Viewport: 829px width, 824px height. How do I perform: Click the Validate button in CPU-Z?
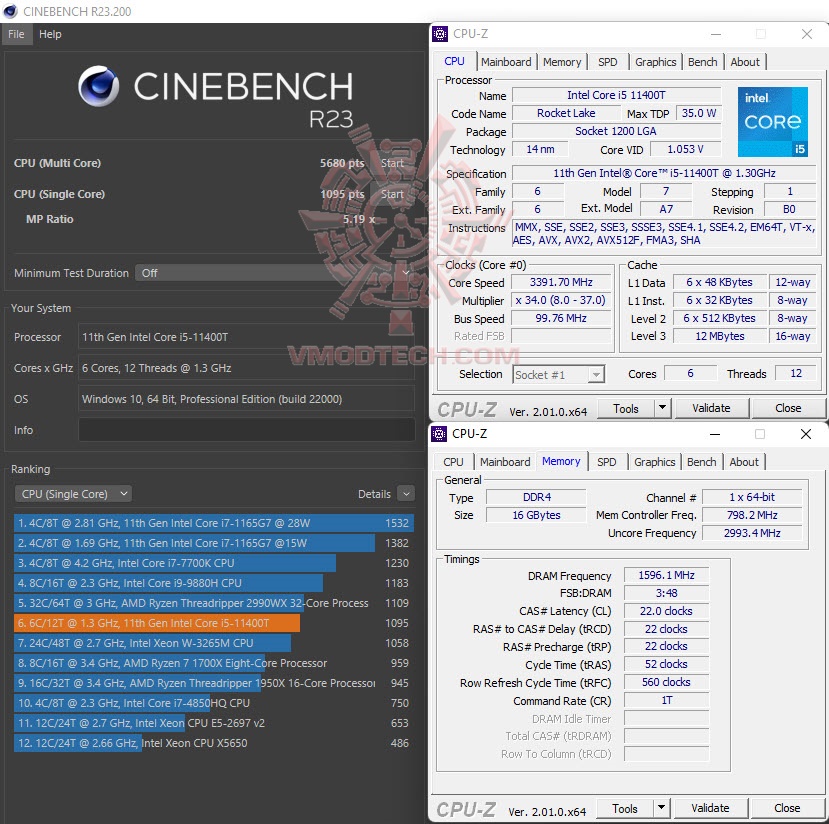click(x=712, y=407)
